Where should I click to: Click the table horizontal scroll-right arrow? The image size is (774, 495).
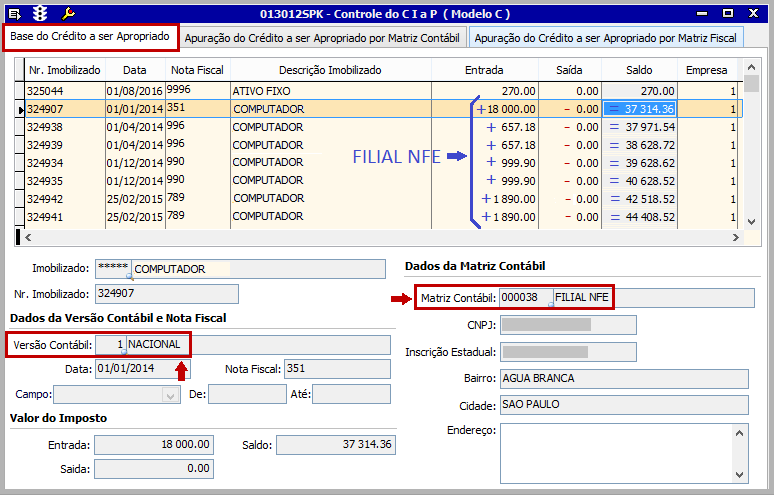(735, 237)
